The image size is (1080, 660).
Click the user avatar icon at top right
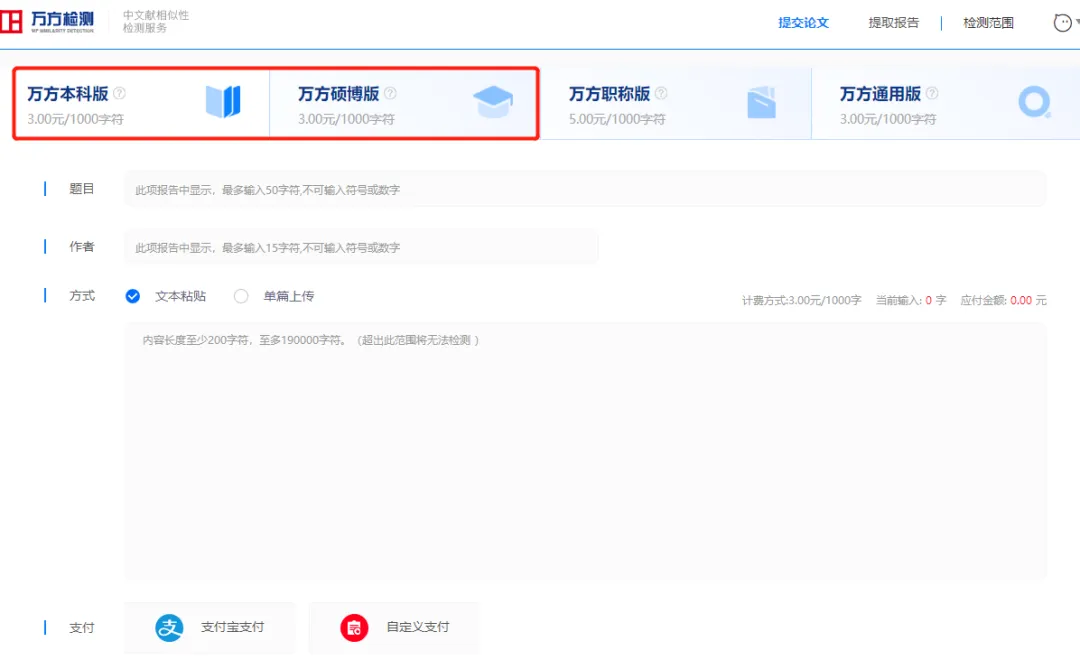[1063, 22]
